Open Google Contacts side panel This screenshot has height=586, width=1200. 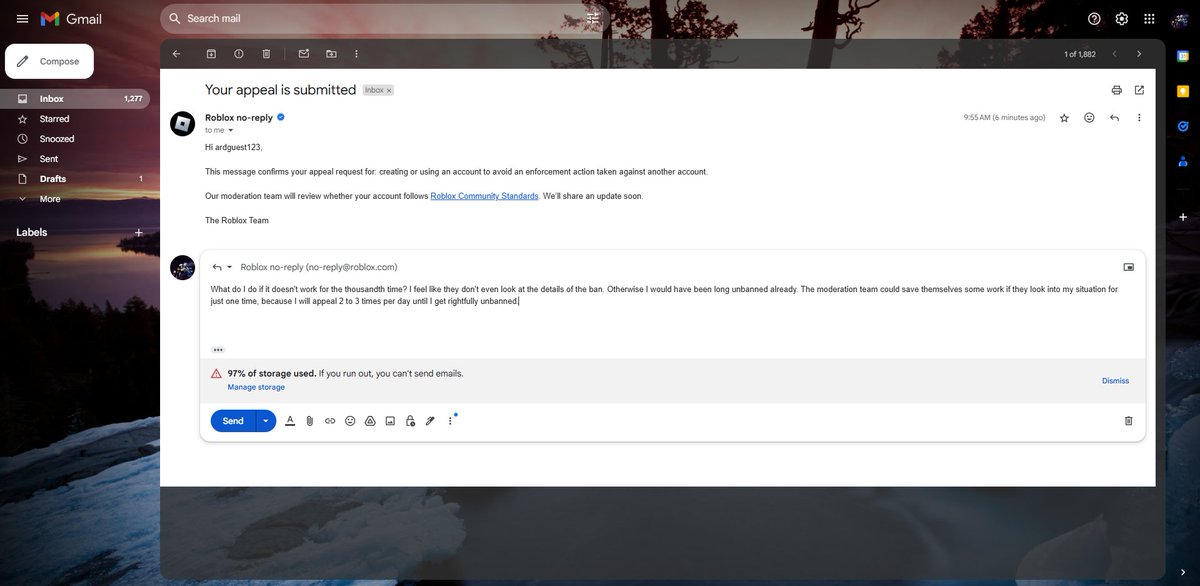point(1182,161)
